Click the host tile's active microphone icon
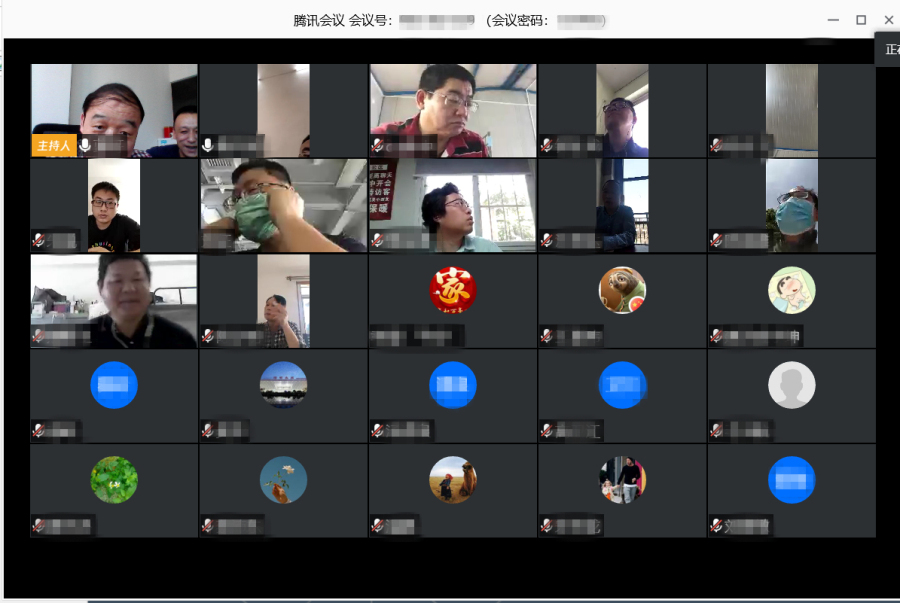The image size is (900, 603). pyautogui.click(x=85, y=146)
